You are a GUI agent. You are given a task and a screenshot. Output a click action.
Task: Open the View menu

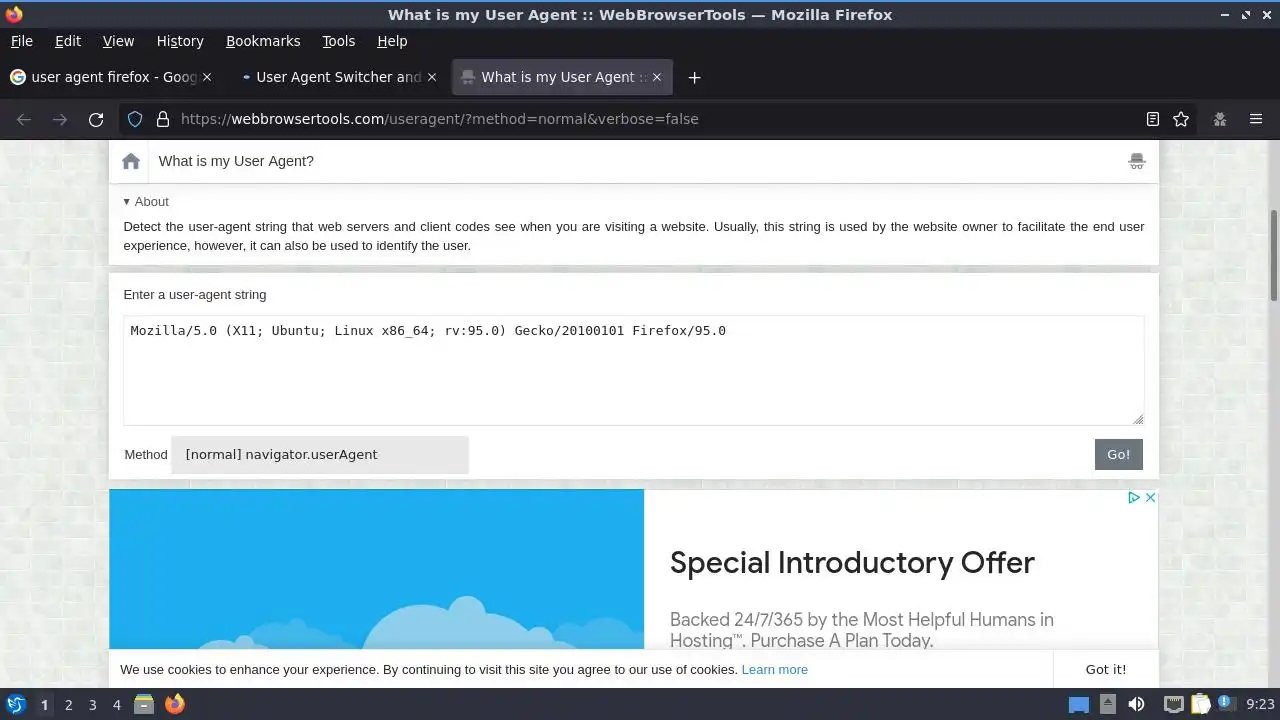pos(118,41)
